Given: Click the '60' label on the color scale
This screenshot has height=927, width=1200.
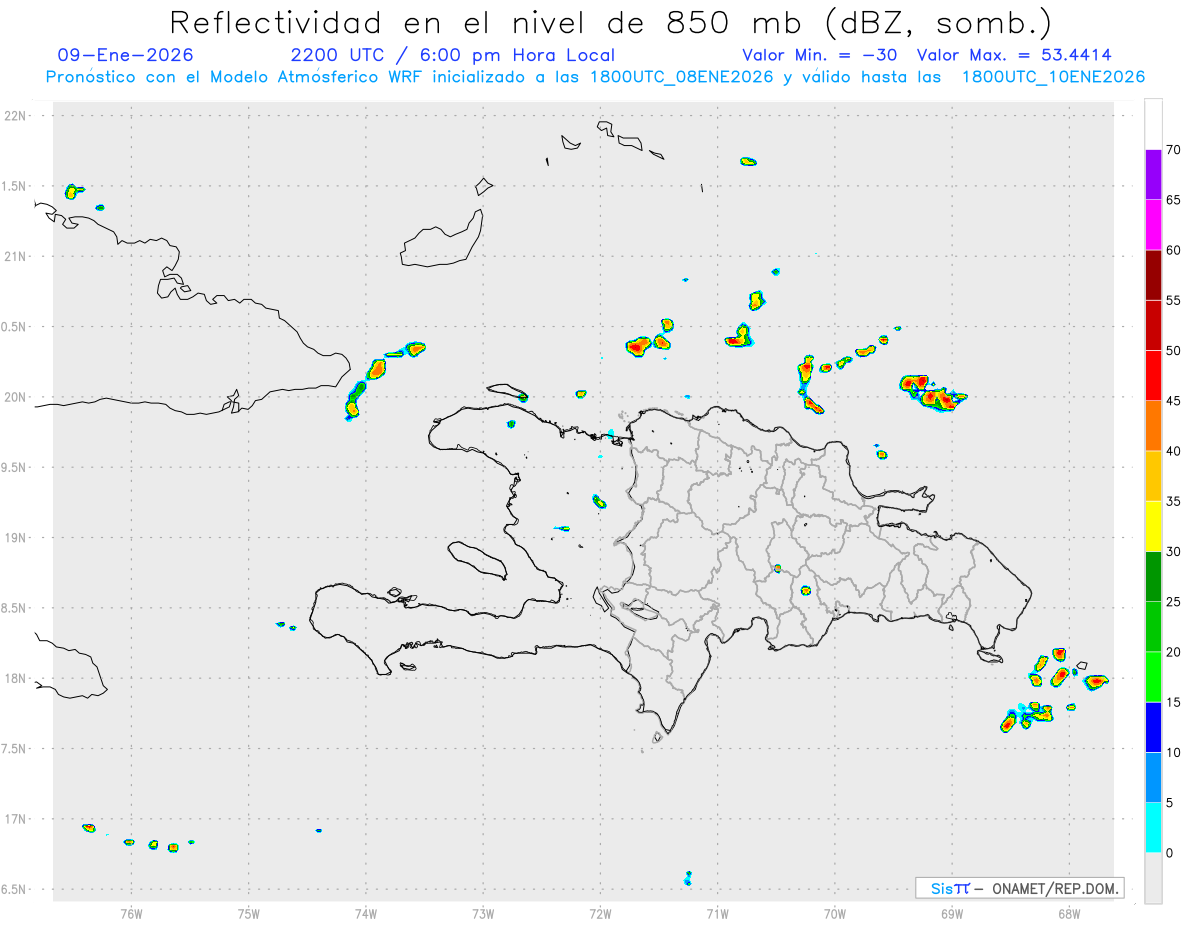Looking at the screenshot, I should (1174, 250).
